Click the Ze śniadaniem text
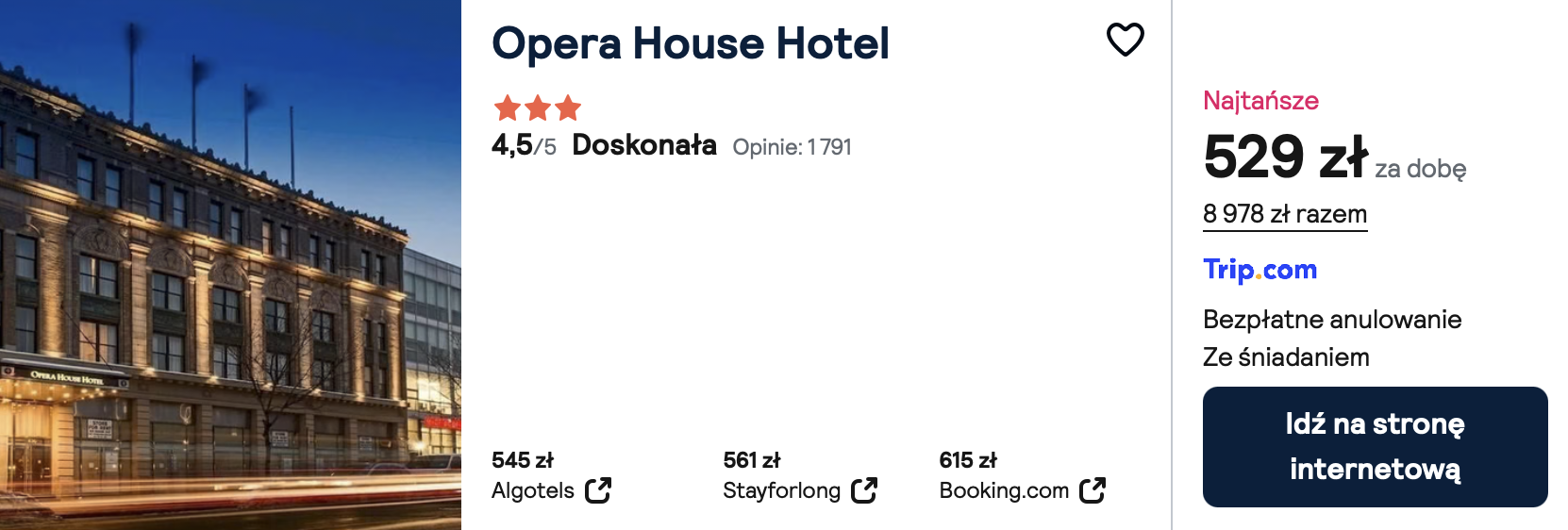1568x530 pixels. coord(1286,357)
